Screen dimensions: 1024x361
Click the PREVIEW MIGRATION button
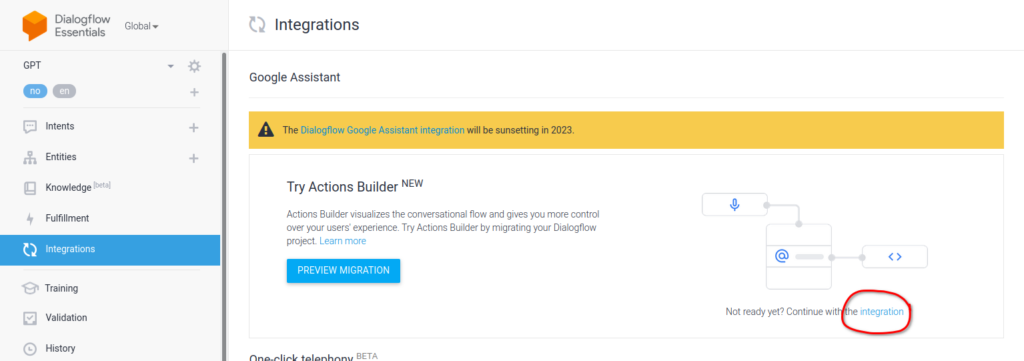344,270
